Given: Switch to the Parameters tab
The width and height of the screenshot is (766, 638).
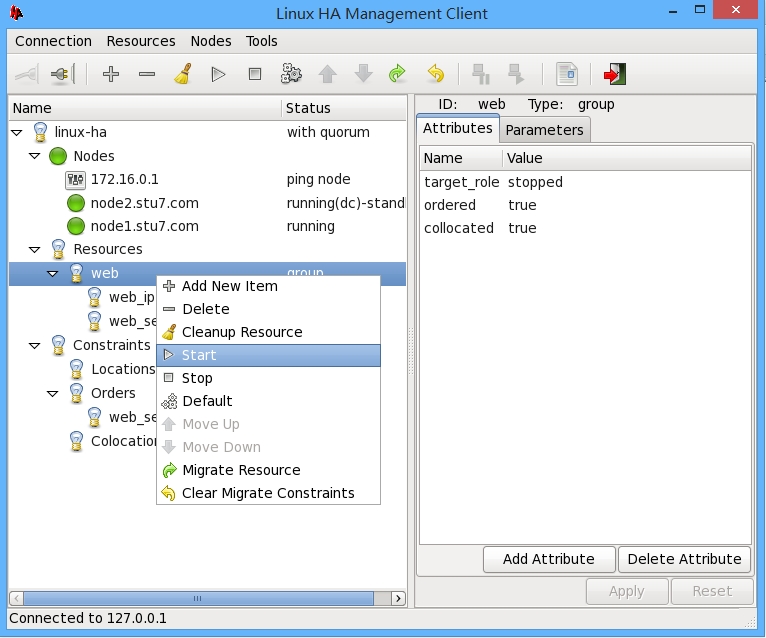Looking at the screenshot, I should coord(544,130).
